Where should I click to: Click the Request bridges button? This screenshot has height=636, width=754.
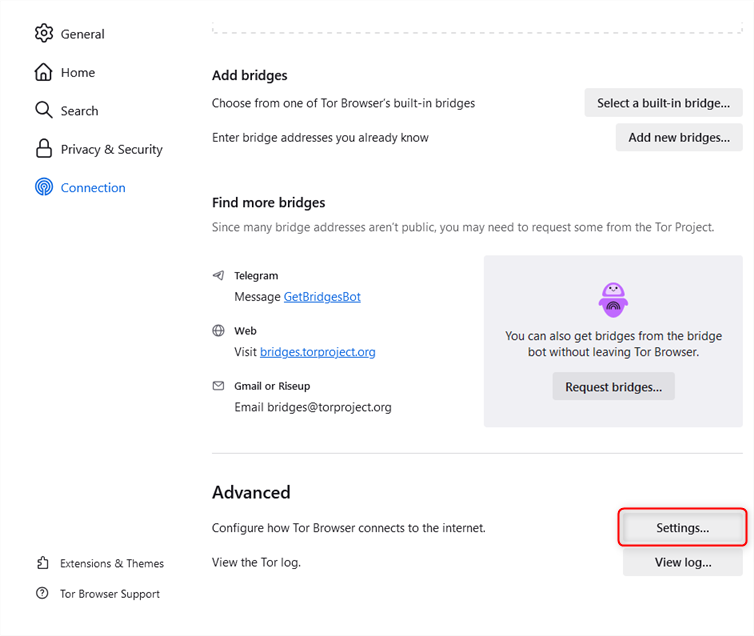pyautogui.click(x=614, y=387)
